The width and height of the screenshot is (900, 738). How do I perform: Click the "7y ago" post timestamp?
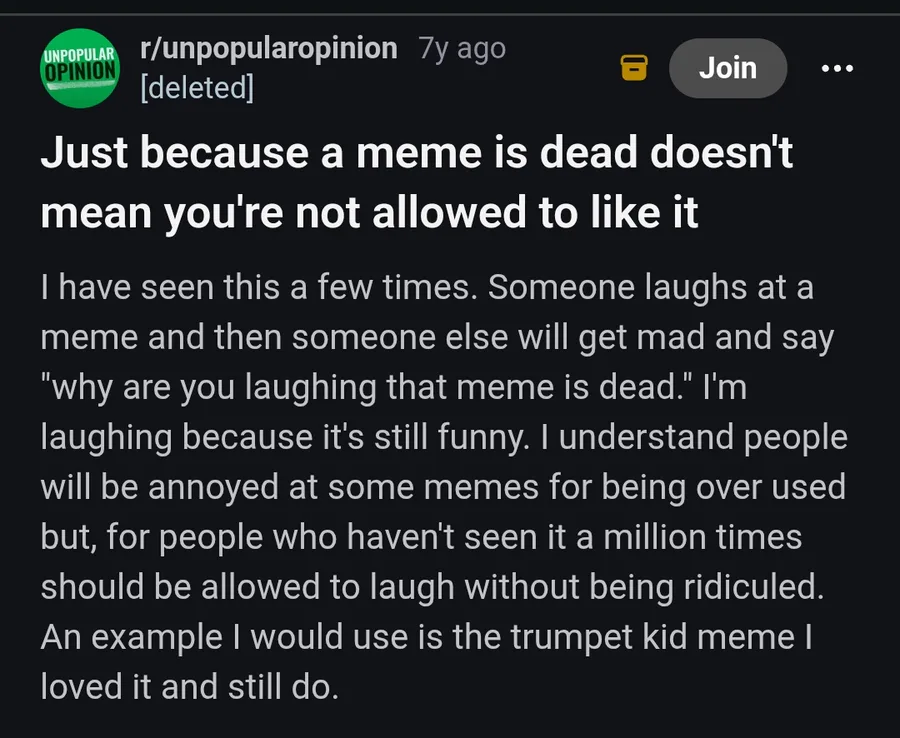coord(463,48)
